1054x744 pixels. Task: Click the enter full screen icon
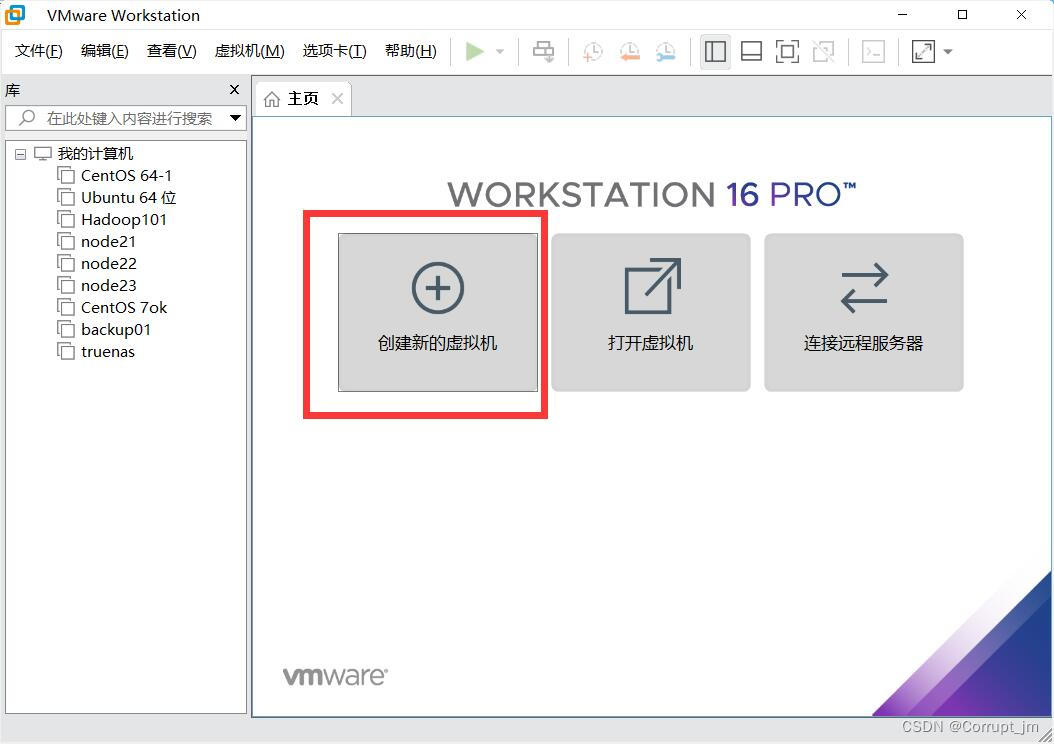coord(787,51)
